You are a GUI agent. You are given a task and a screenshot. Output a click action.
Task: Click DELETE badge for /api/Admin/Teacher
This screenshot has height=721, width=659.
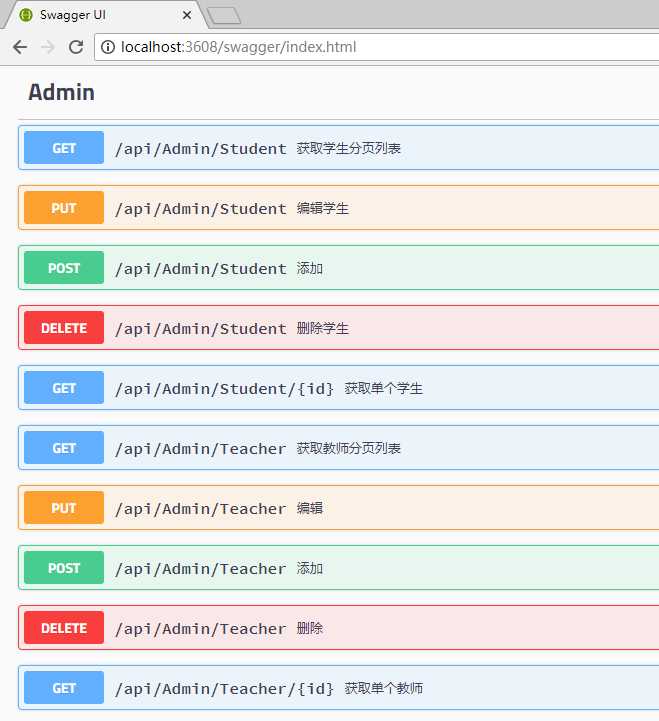tap(64, 628)
